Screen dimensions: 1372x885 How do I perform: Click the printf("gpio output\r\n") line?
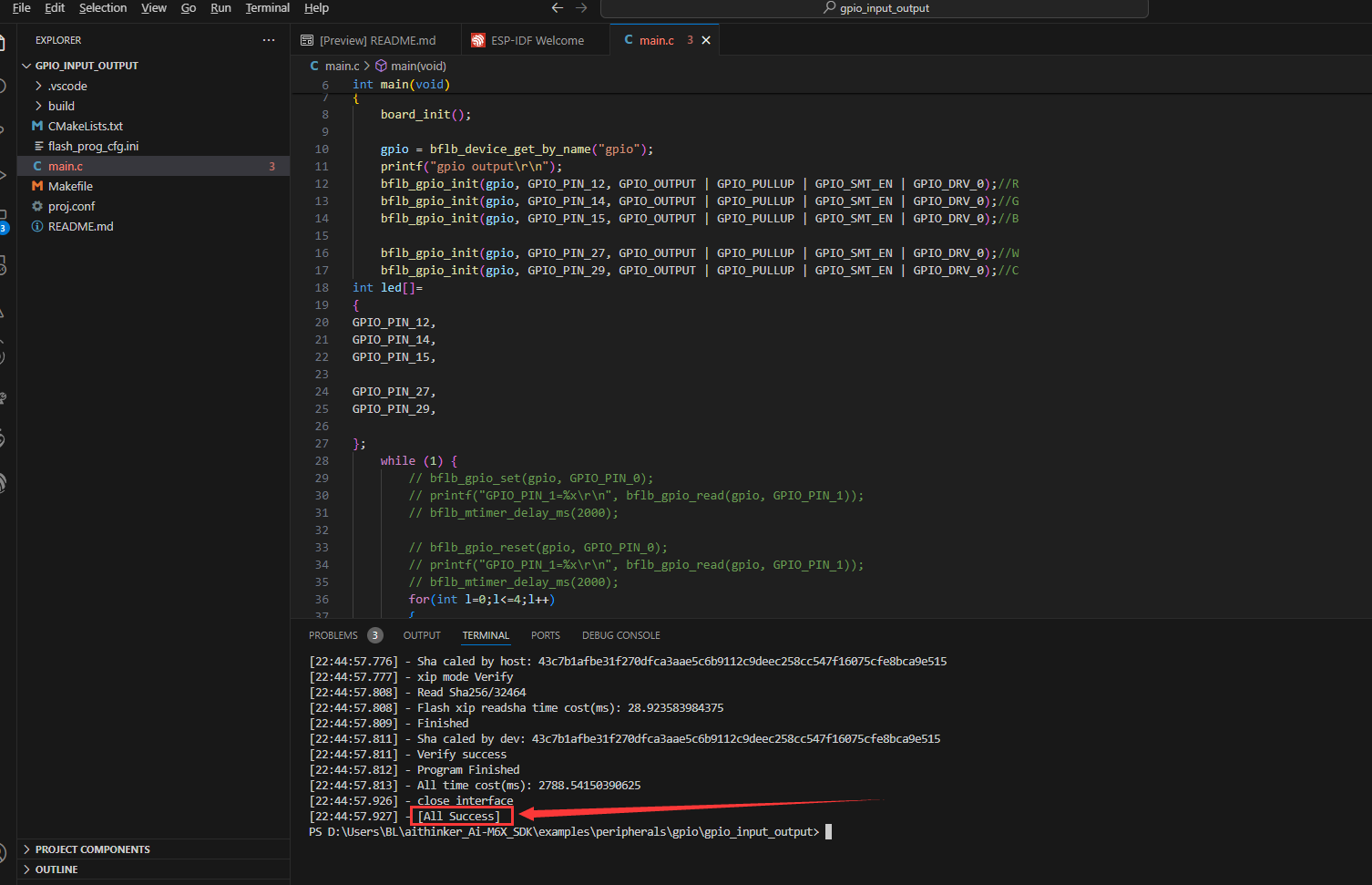(471, 167)
